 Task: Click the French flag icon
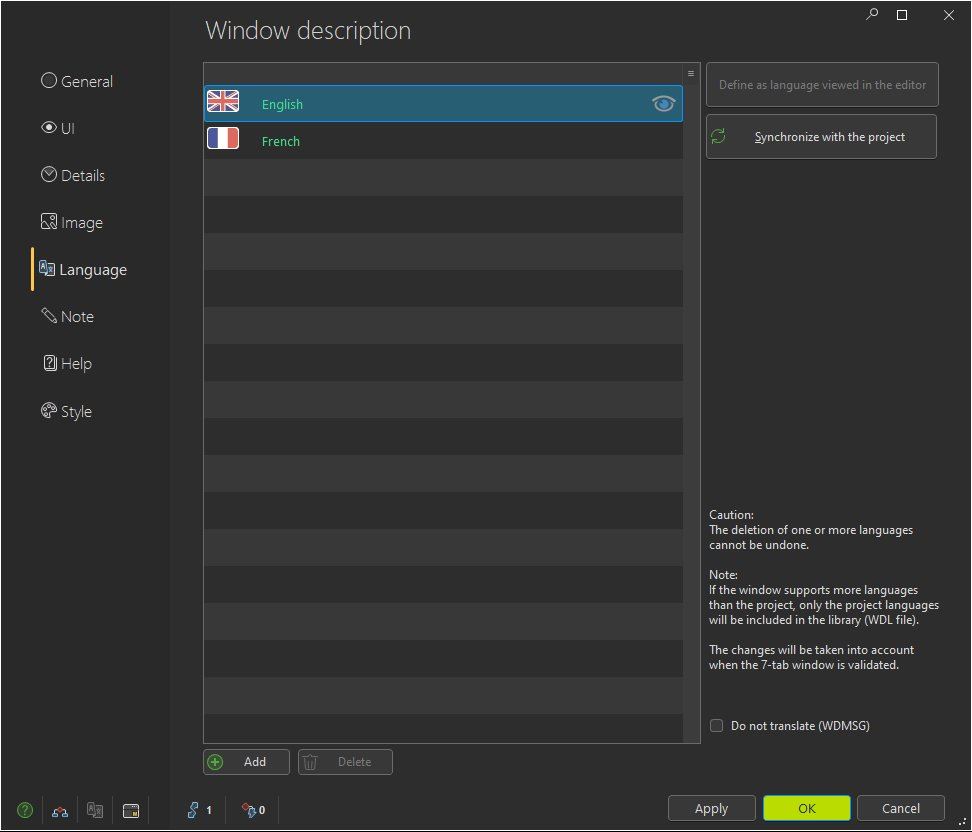click(223, 138)
